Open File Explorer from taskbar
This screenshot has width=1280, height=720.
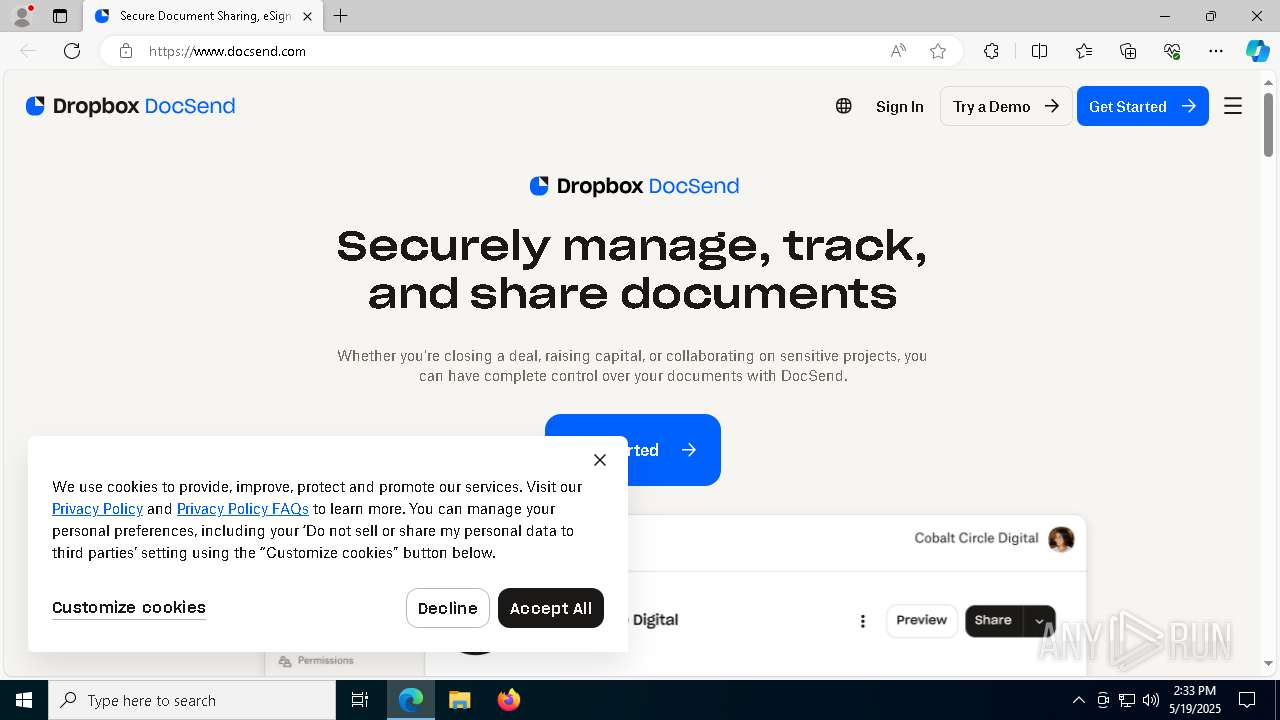(x=459, y=700)
